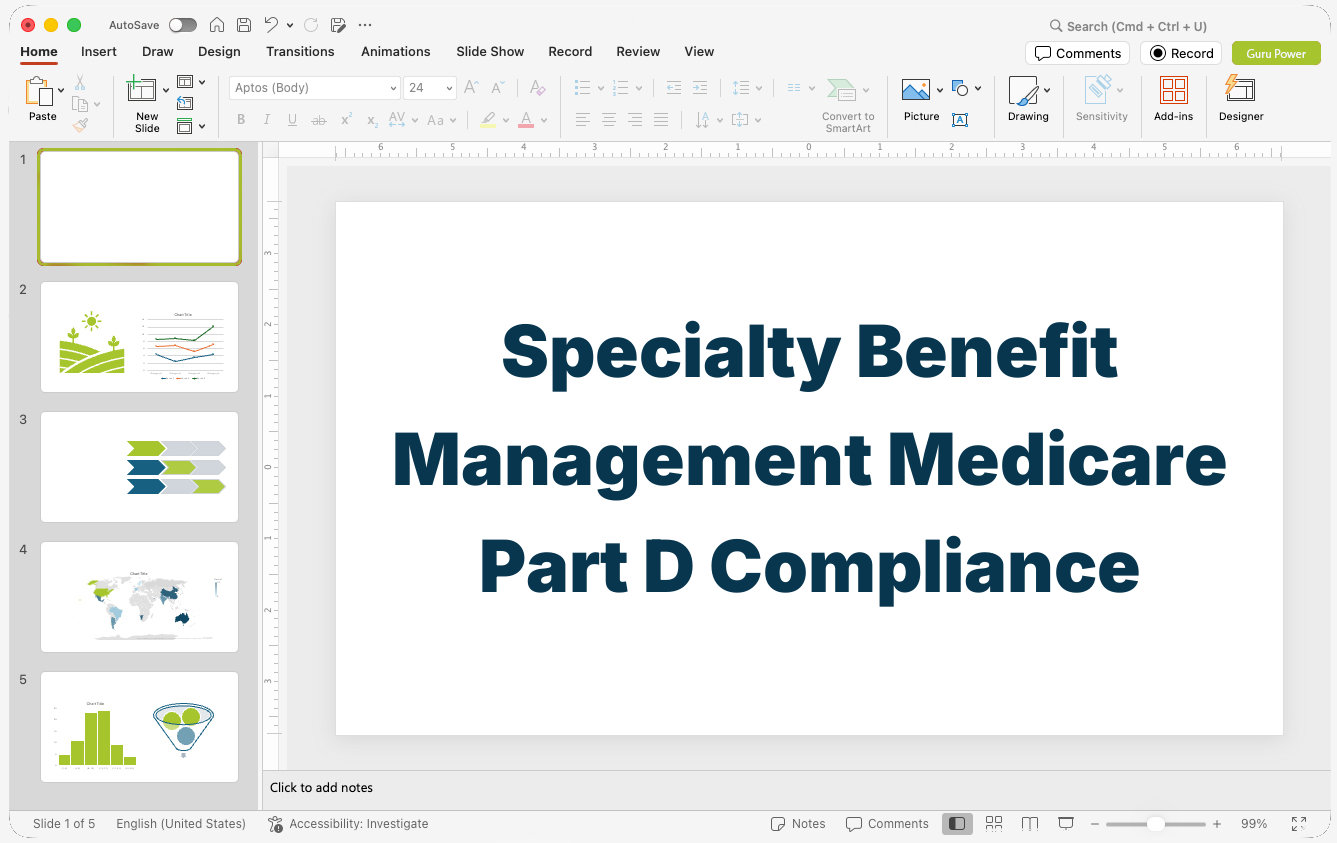Image resolution: width=1337 pixels, height=843 pixels.
Task: Open the Animations tab
Action: [396, 51]
